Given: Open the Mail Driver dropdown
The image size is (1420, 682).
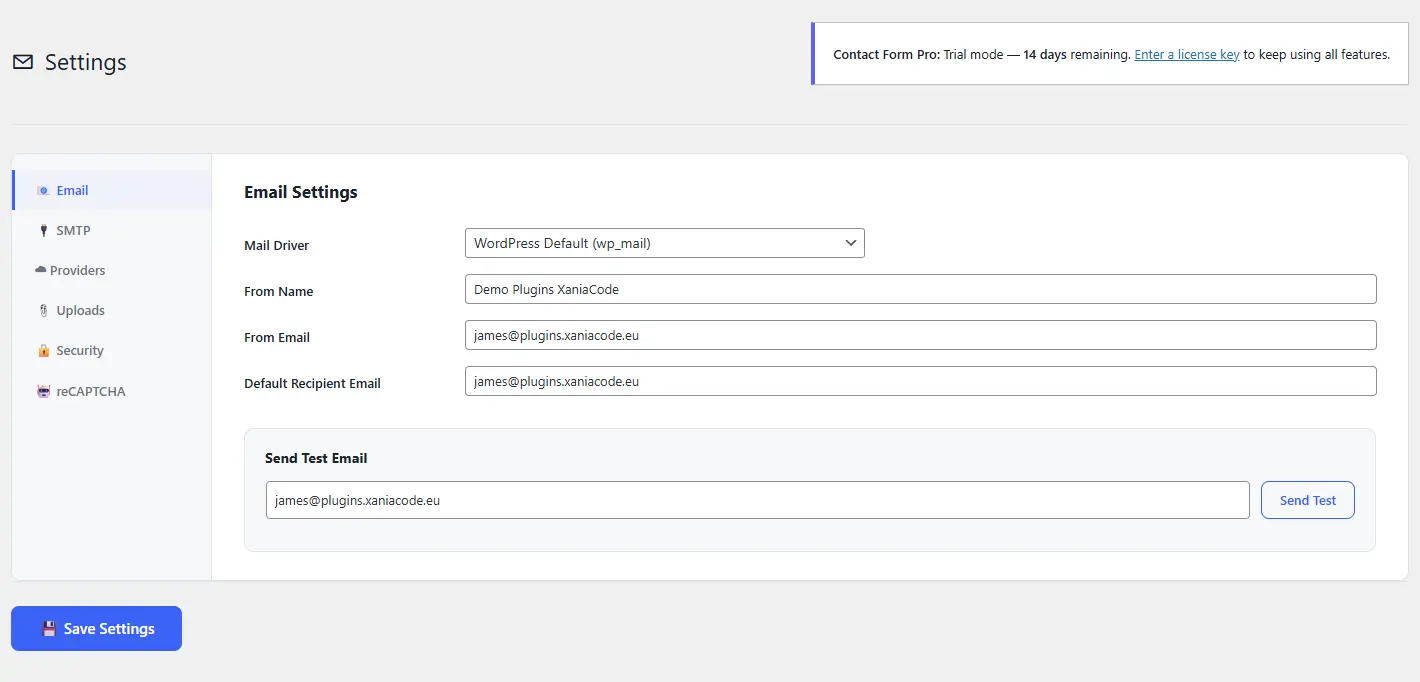Looking at the screenshot, I should tap(665, 243).
